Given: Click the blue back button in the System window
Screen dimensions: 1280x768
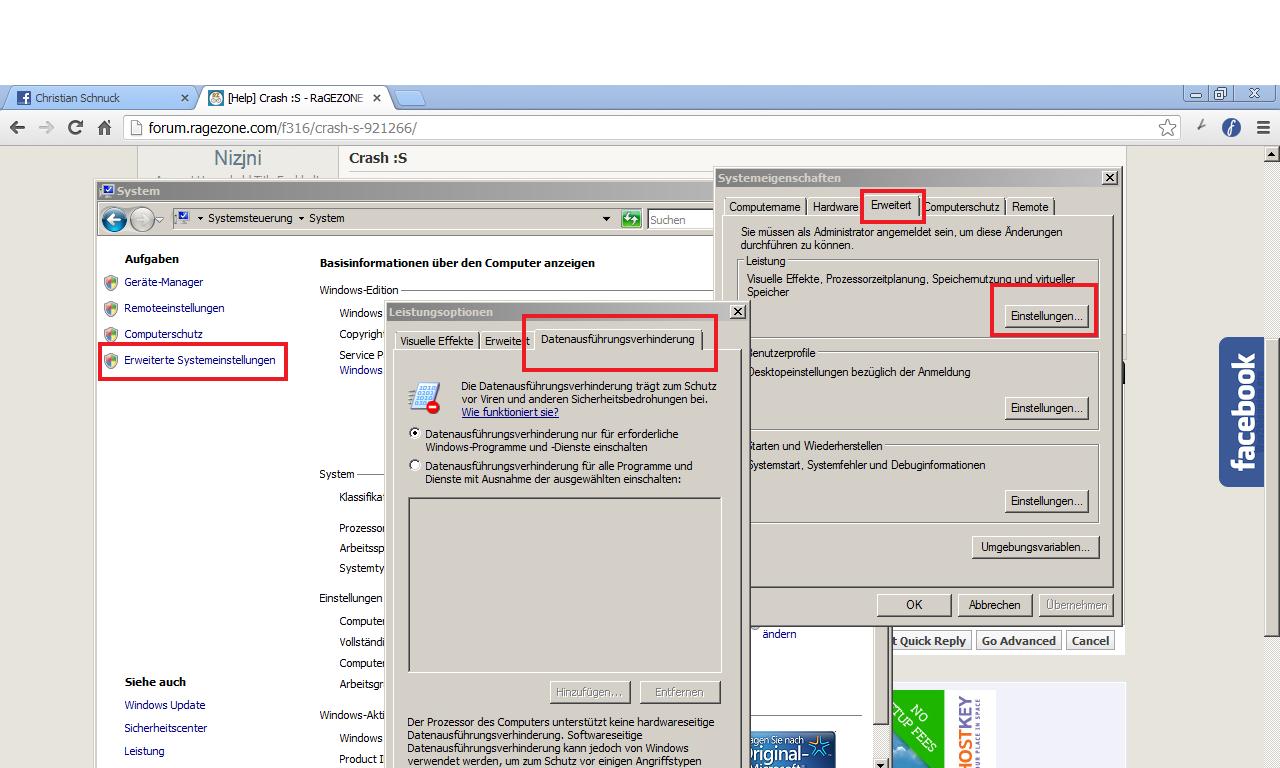Looking at the screenshot, I should (114, 219).
